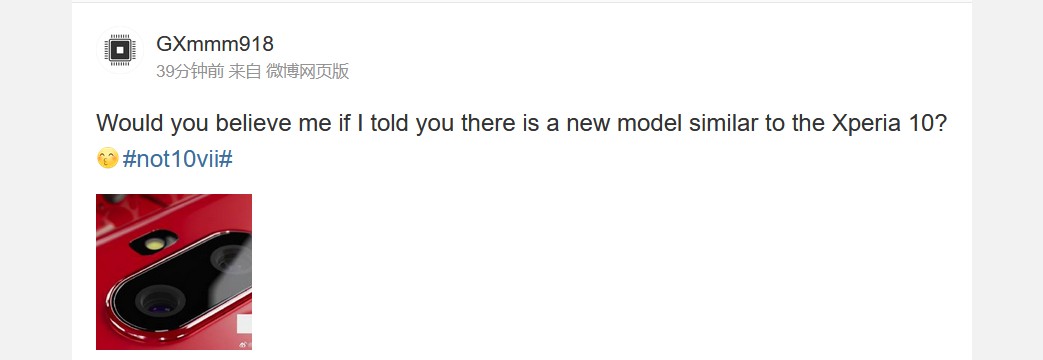The image size is (1043, 360).
Task: Click the gray page margin right of post
Action: click(x=1007, y=180)
